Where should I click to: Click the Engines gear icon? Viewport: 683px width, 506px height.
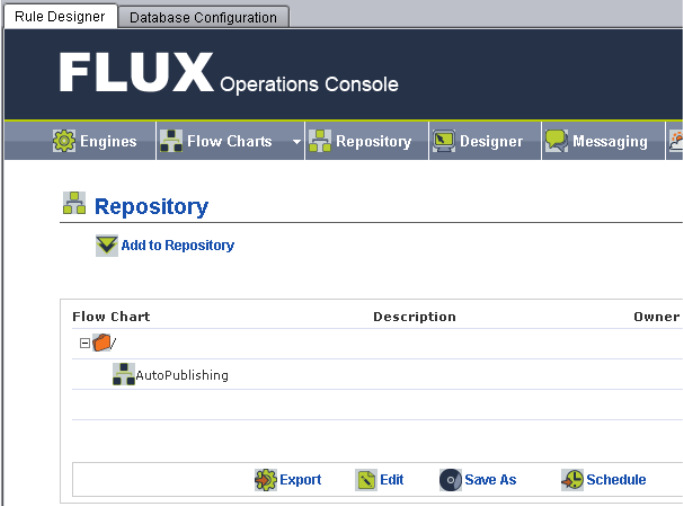64,141
